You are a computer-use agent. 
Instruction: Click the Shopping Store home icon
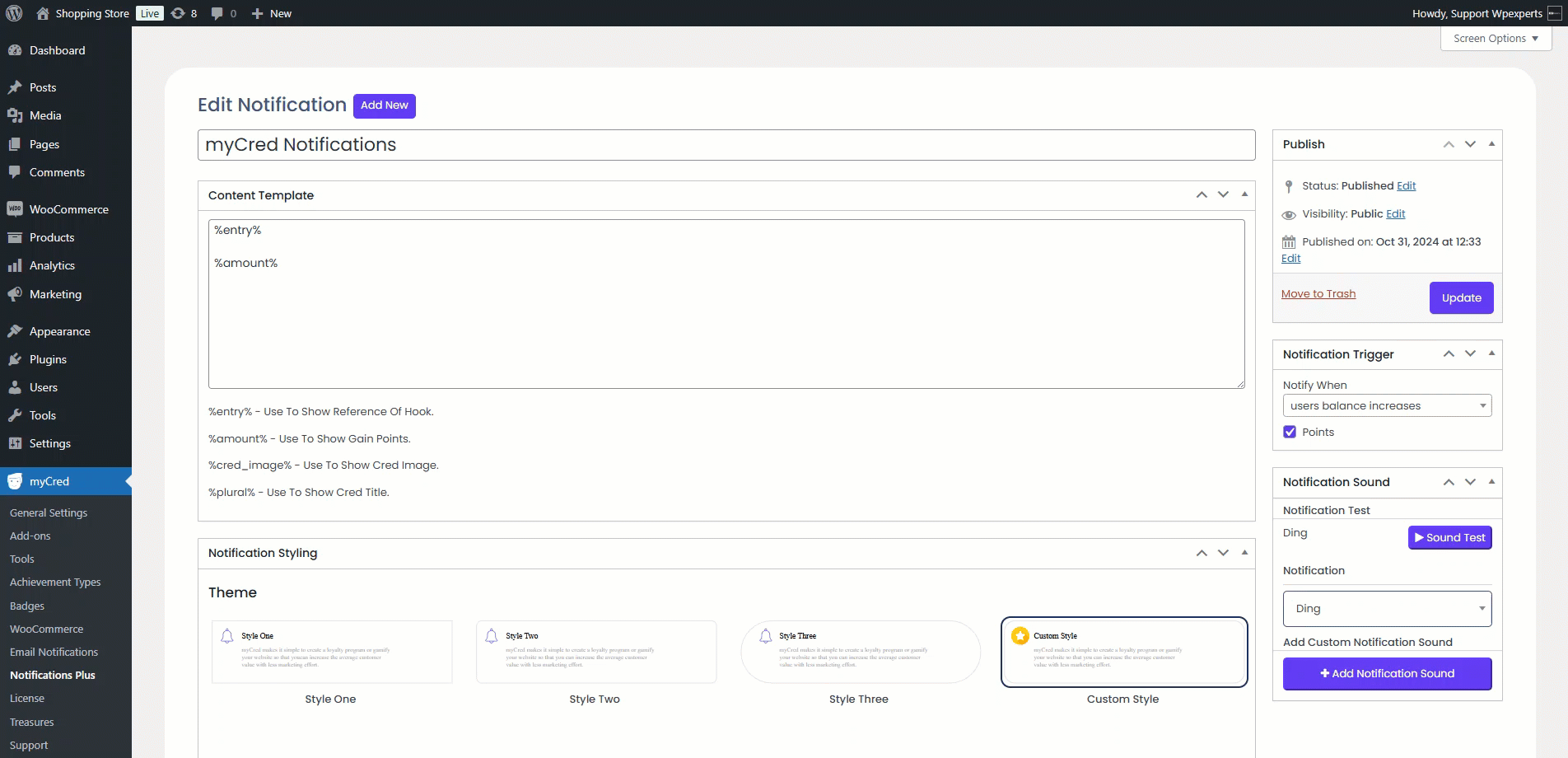point(43,13)
